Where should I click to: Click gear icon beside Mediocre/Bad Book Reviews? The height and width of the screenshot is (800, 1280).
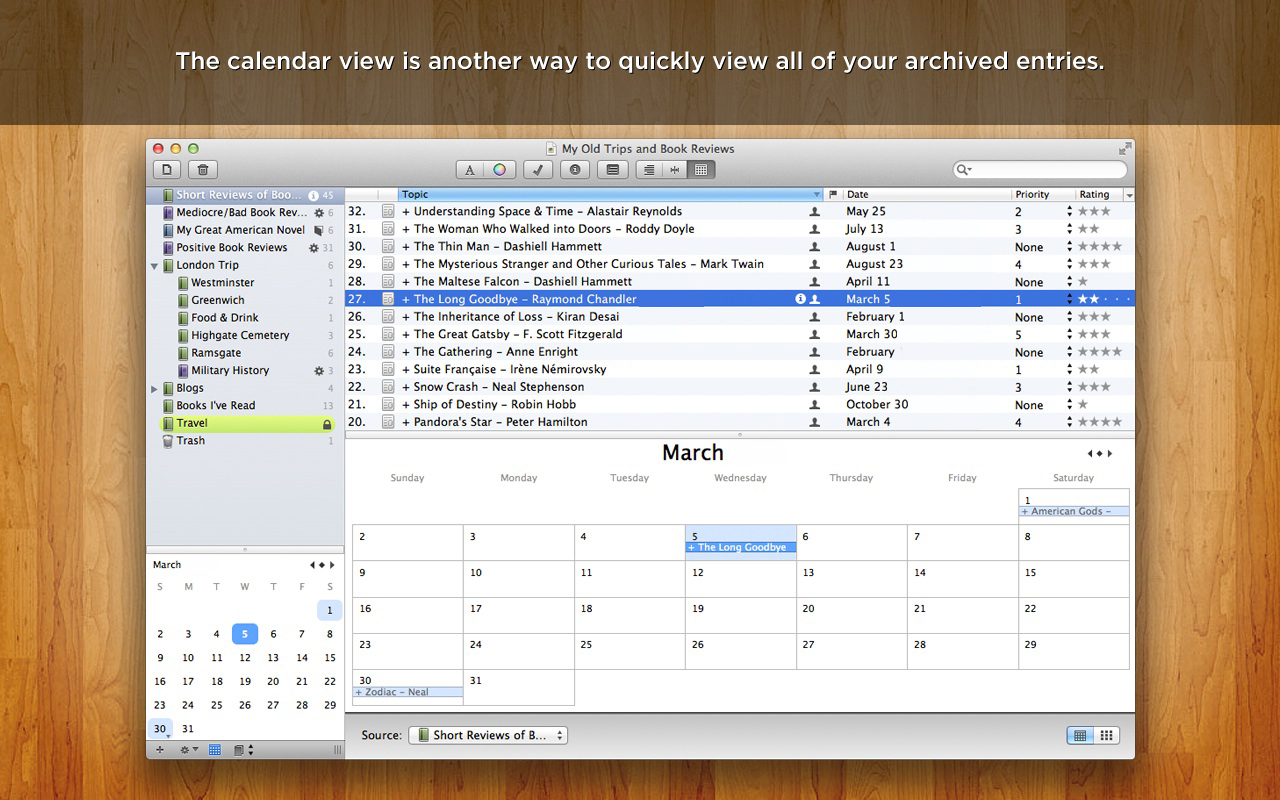point(319,213)
